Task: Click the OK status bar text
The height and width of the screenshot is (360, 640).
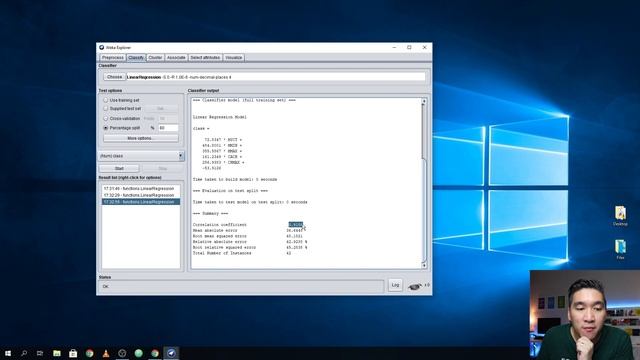Action: pyautogui.click(x=106, y=287)
